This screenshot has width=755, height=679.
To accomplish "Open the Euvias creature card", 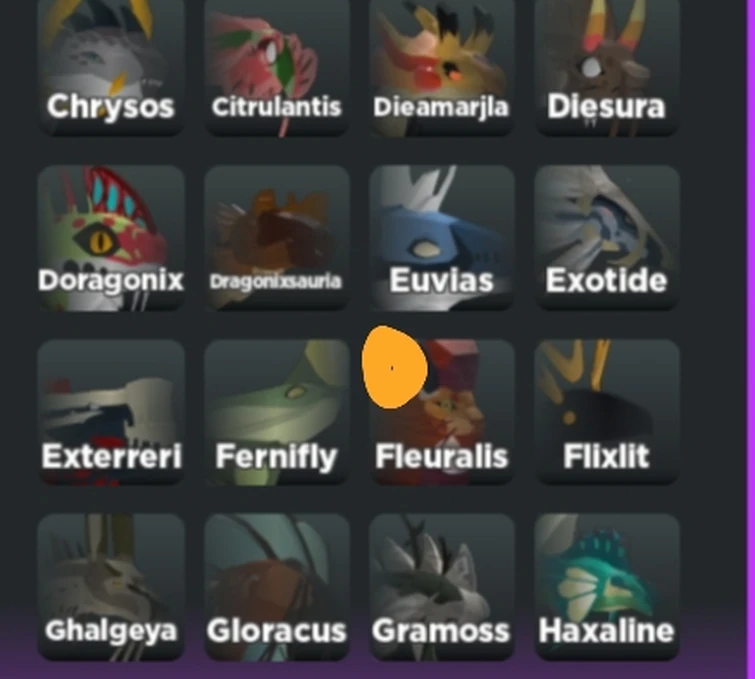I will [x=442, y=238].
